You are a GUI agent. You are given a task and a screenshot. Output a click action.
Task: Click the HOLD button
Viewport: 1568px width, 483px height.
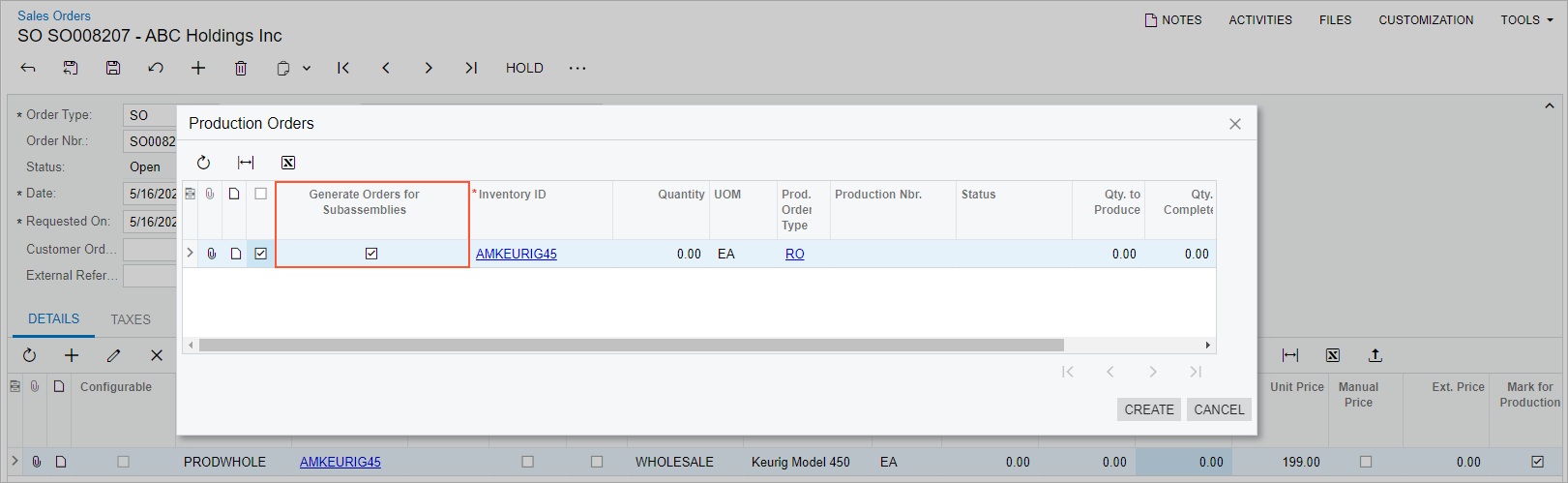tap(524, 68)
